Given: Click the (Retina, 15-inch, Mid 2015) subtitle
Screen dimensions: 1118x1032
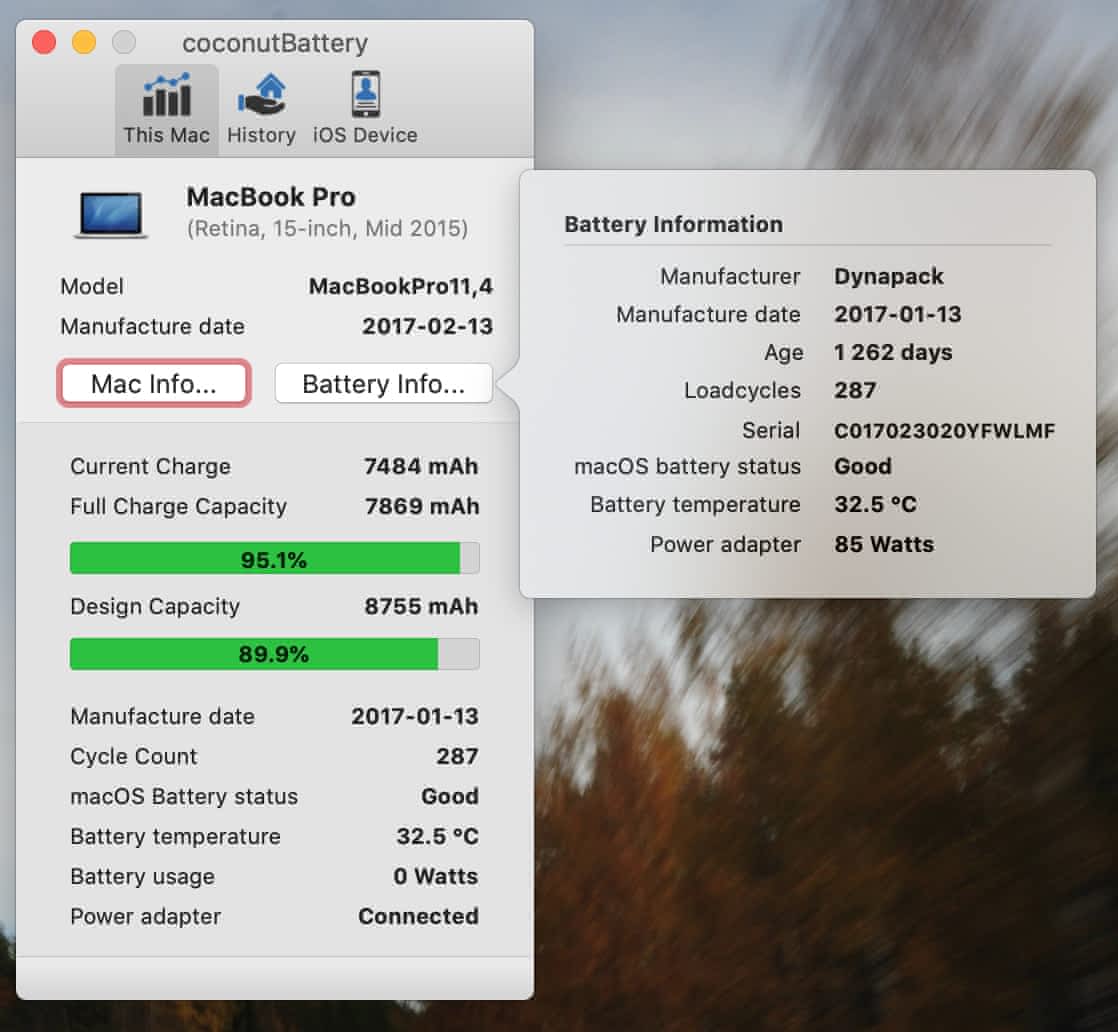Looking at the screenshot, I should 327,228.
